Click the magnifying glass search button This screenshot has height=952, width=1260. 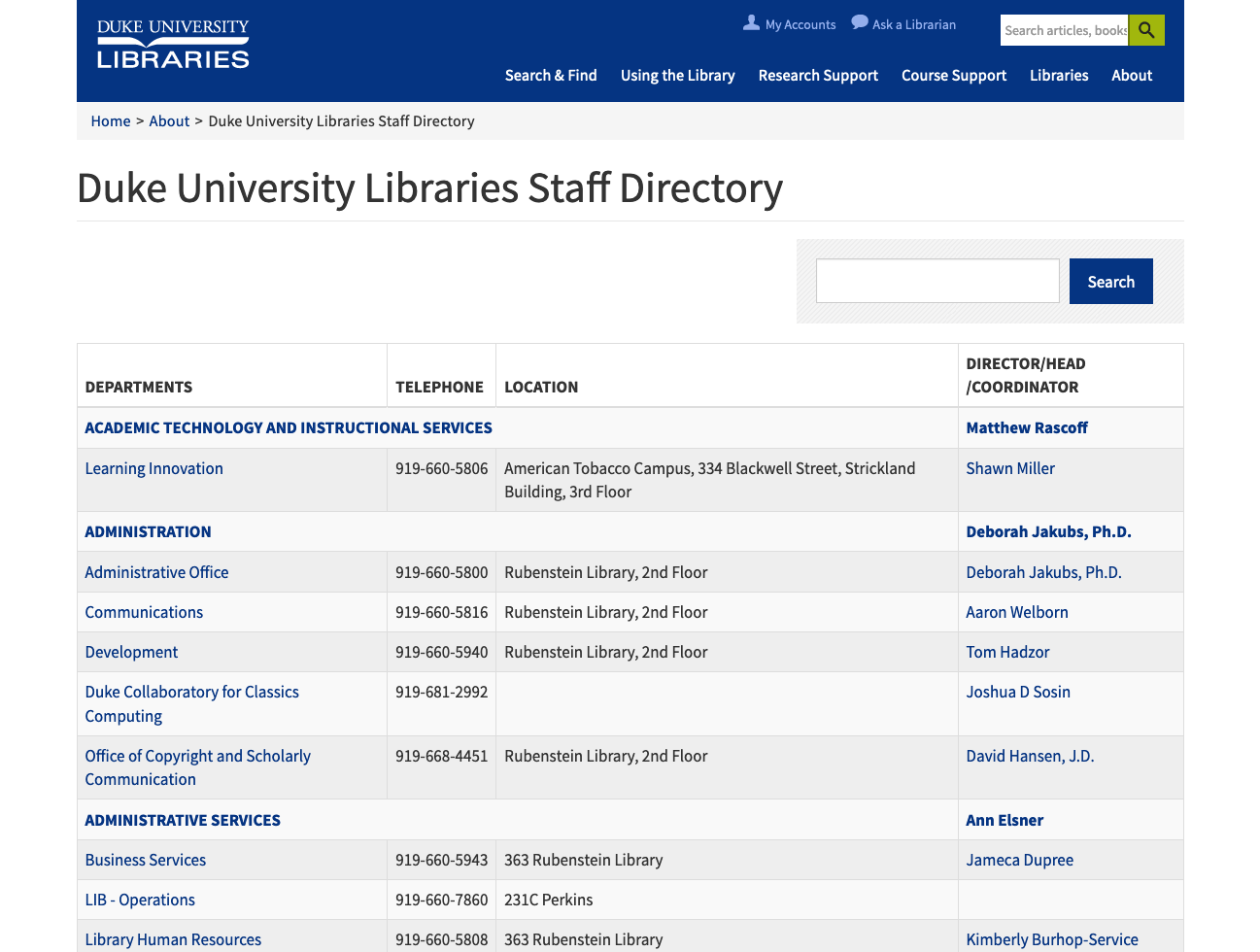[1146, 30]
